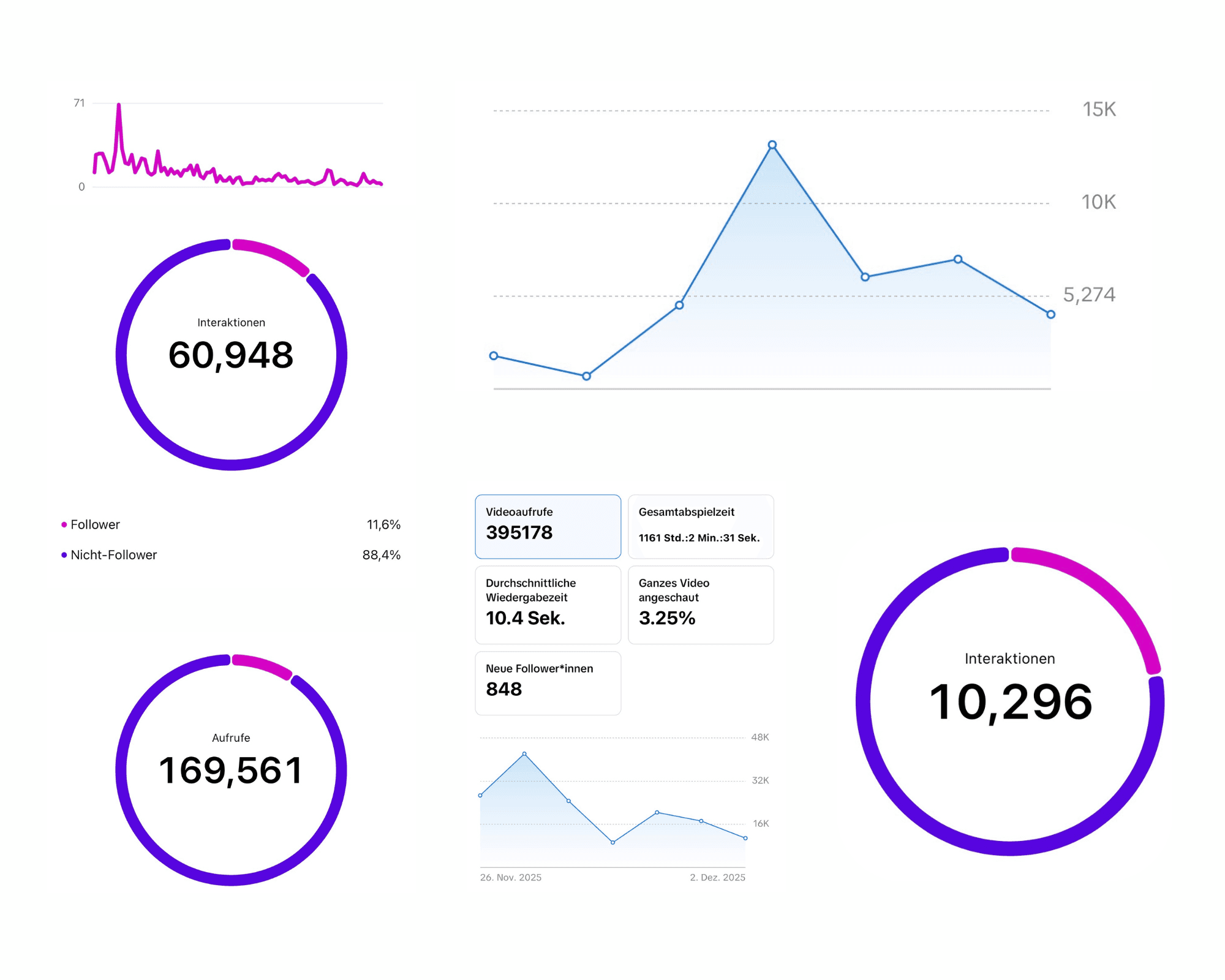Screen dimensions: 1225x980
Task: Click the lowest point on large blue chart
Action: 586,376
